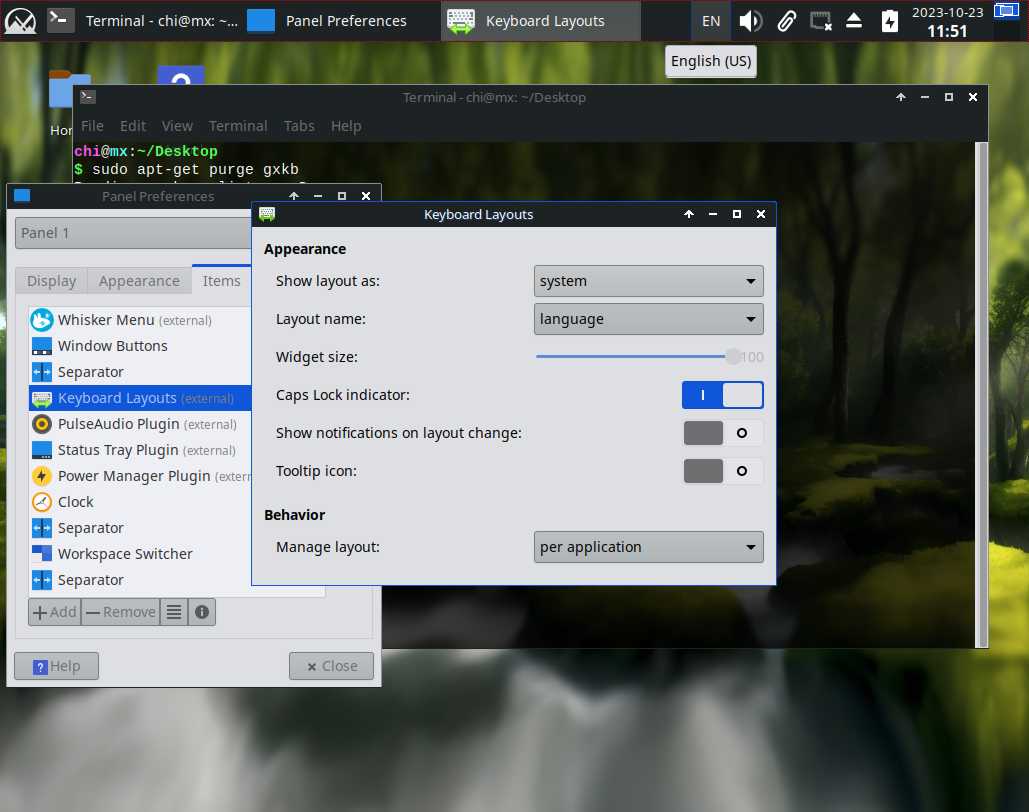Image resolution: width=1029 pixels, height=812 pixels.
Task: Select the Separator row below Window Buttons
Action: (x=140, y=372)
